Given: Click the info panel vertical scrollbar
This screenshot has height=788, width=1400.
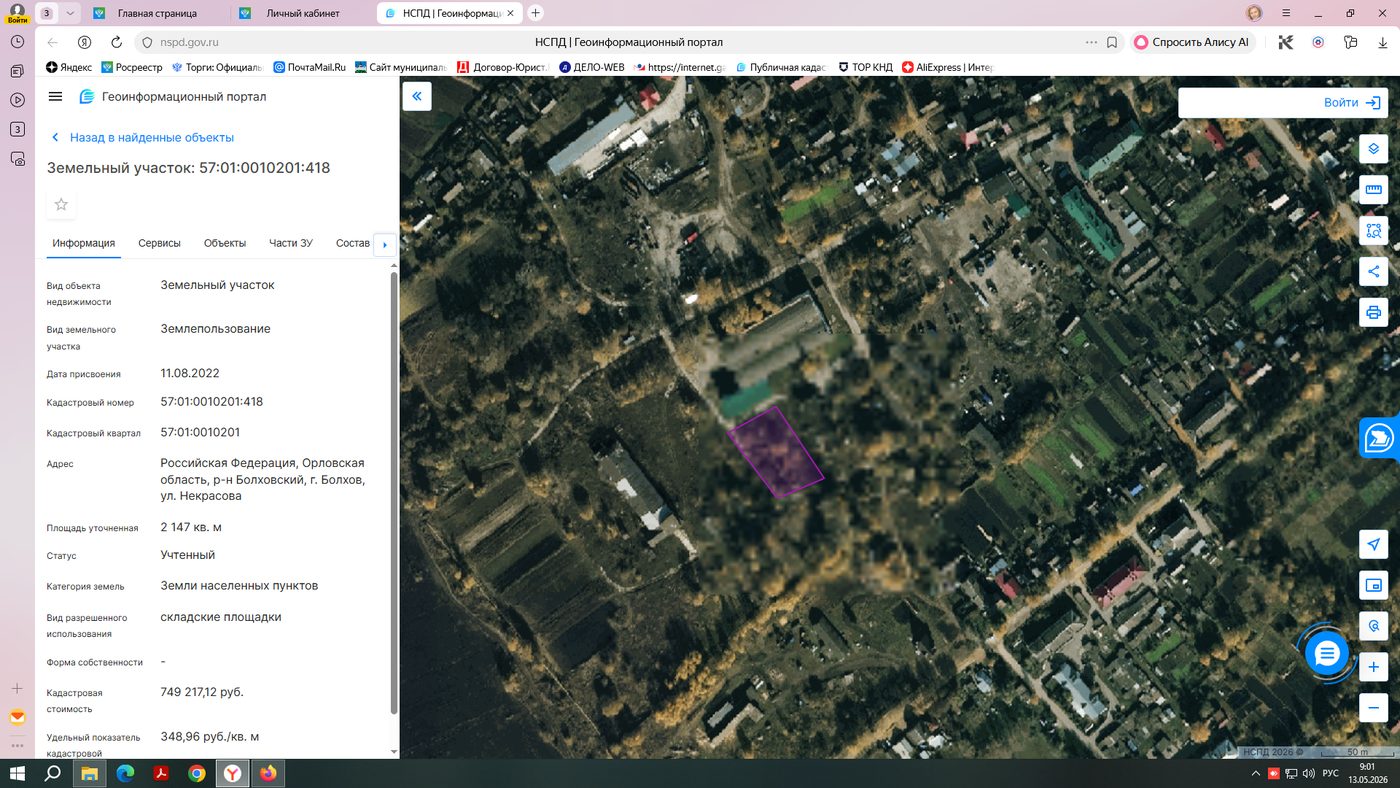Looking at the screenshot, I should [x=393, y=492].
